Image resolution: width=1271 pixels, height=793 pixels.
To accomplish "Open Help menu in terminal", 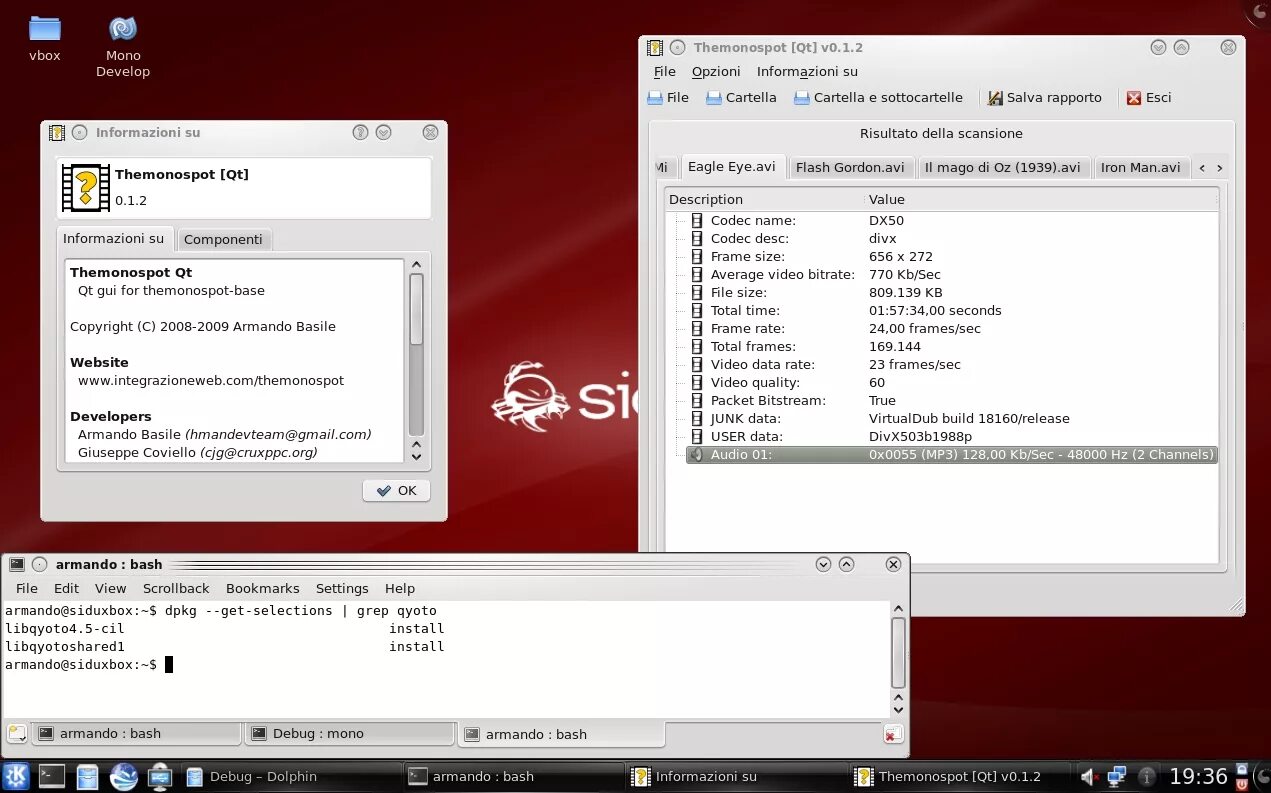I will (400, 588).
